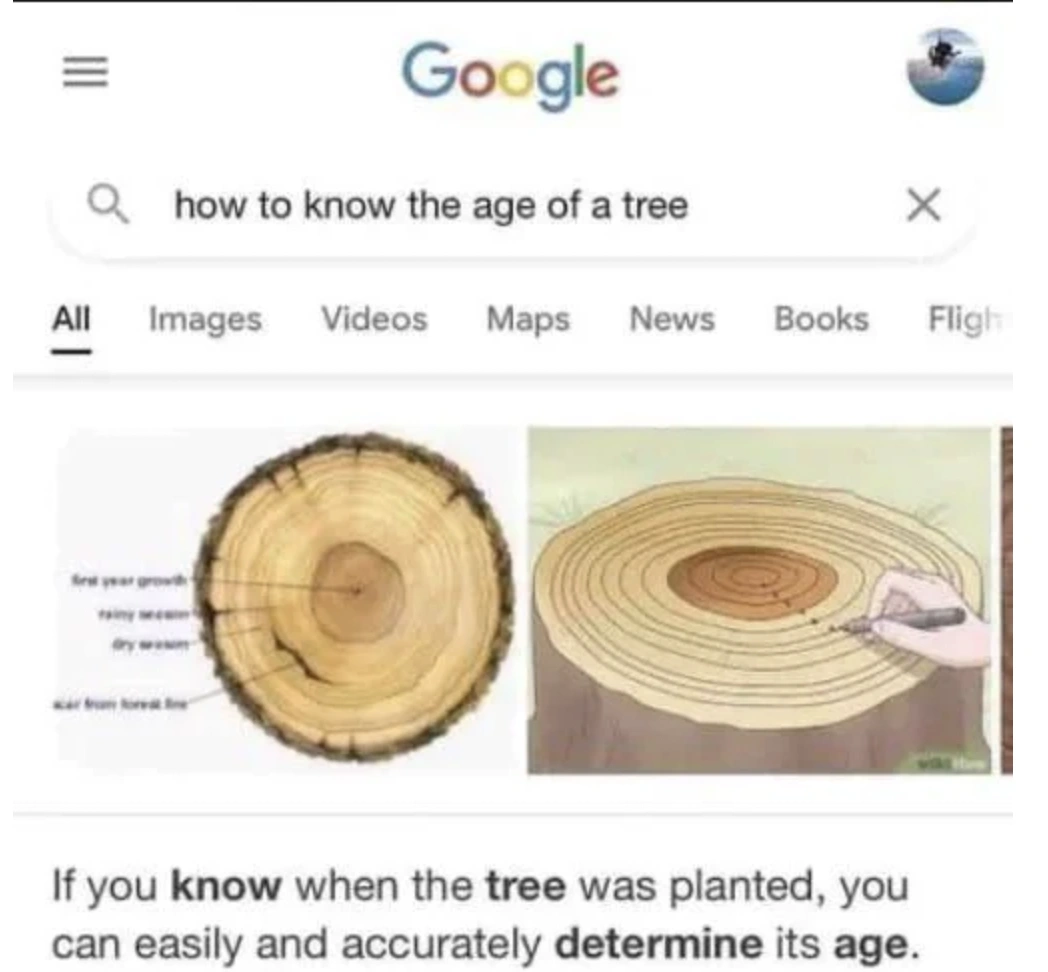Click the Google logo
The width and height of the screenshot is (1048, 972).
pyautogui.click(x=511, y=75)
